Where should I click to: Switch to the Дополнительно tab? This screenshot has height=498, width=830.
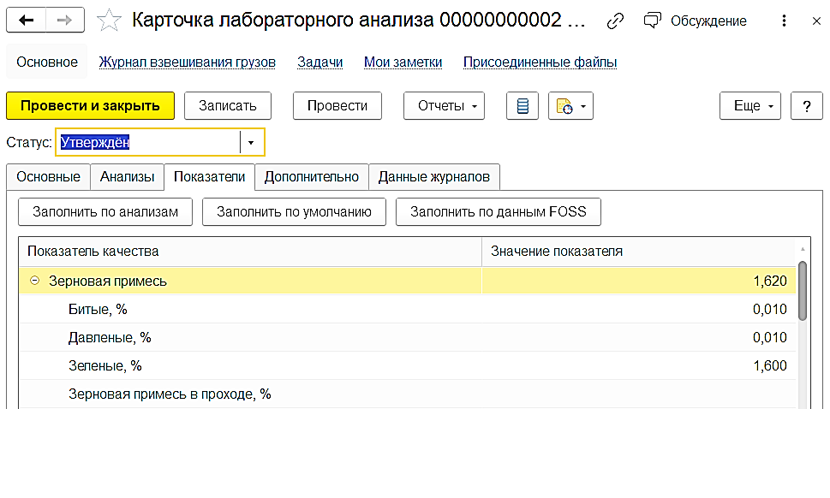tap(312, 177)
